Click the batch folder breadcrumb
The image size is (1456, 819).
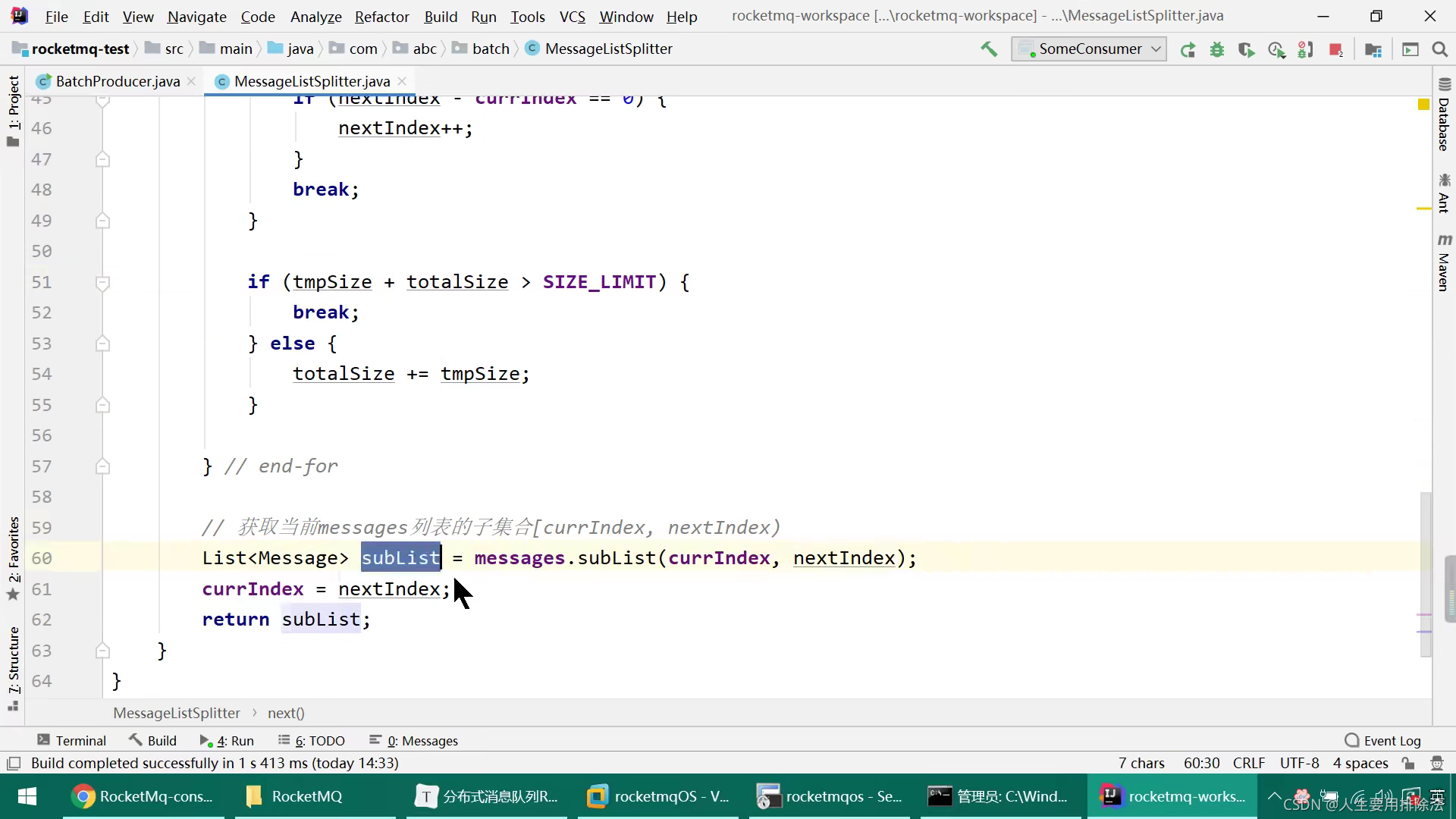[x=482, y=49]
